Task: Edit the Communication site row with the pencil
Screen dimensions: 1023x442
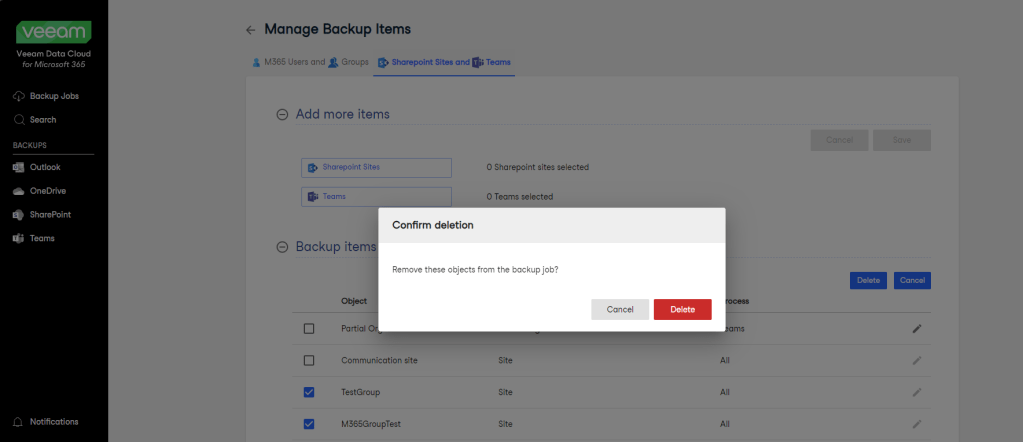Action: (x=917, y=360)
